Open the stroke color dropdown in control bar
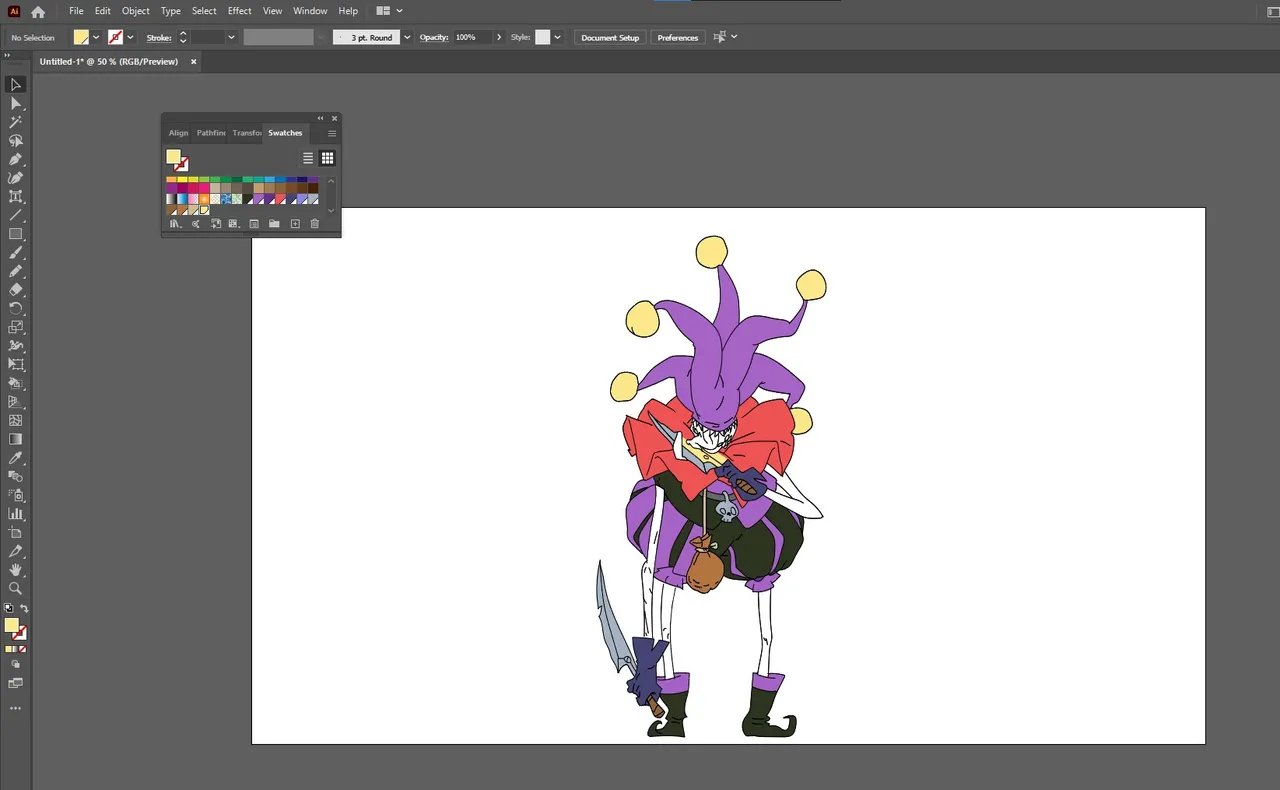 (x=130, y=37)
